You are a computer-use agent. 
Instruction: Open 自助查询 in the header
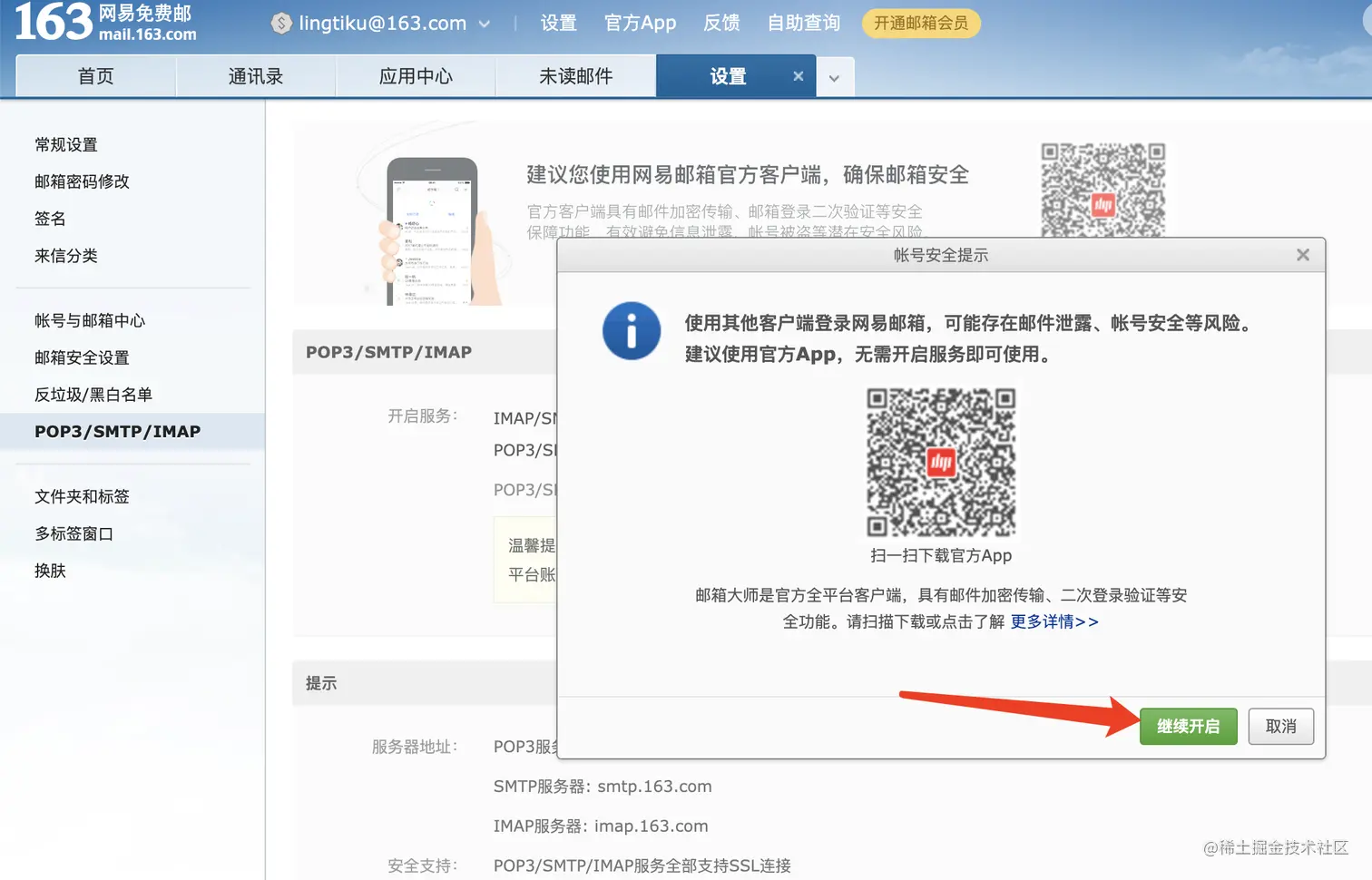803,24
